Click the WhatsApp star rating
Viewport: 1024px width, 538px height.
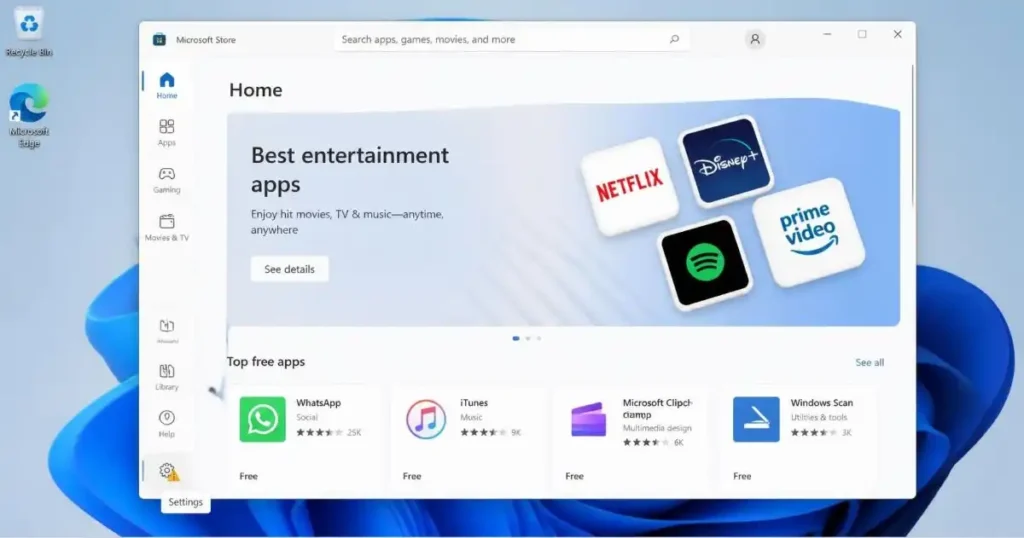tap(319, 432)
